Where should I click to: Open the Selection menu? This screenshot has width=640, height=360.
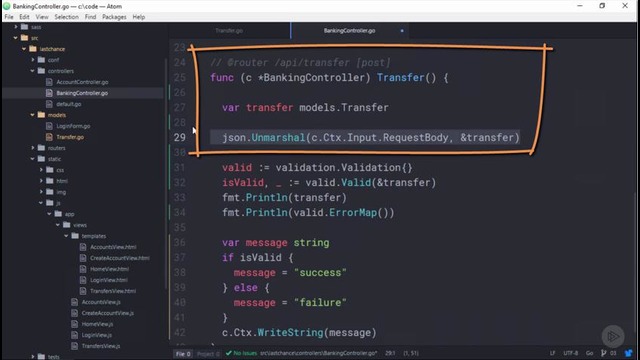coord(67,17)
